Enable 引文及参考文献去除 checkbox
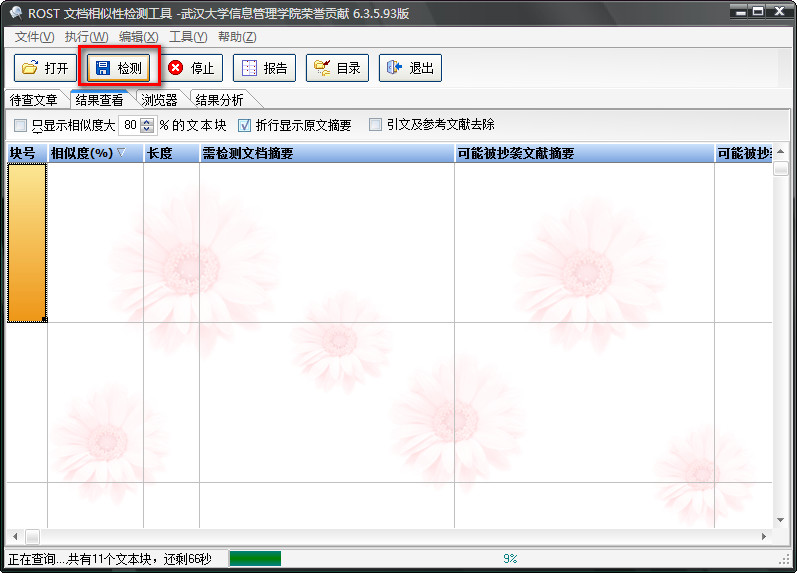797x573 pixels. click(x=375, y=125)
